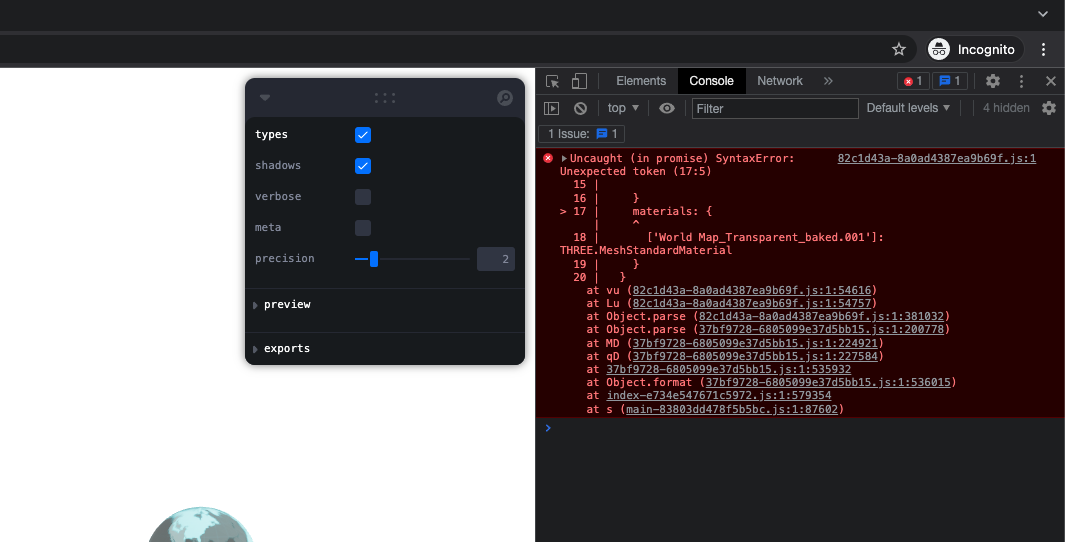Collapse the Leva panel with top-left chevron

[265, 98]
